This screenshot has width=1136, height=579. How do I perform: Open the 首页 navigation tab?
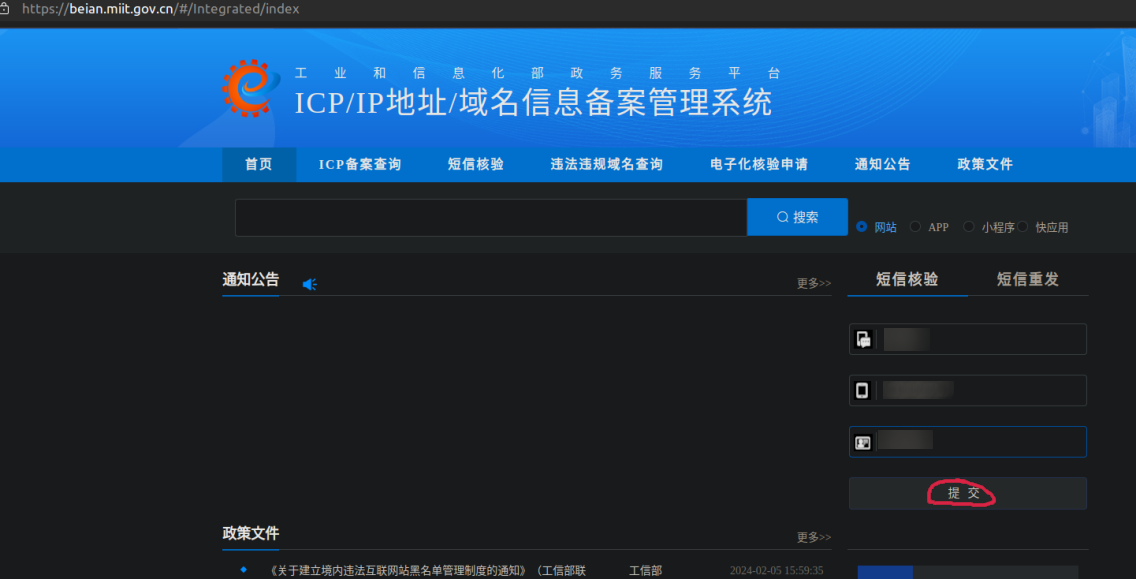[259, 164]
